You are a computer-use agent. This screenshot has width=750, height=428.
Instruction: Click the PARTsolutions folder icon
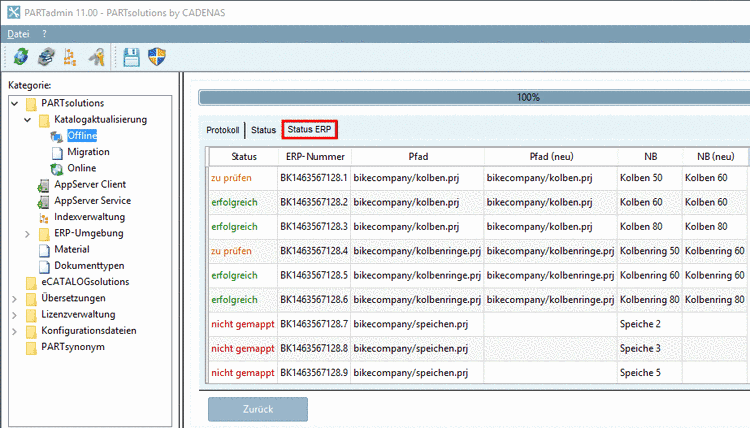point(32,104)
